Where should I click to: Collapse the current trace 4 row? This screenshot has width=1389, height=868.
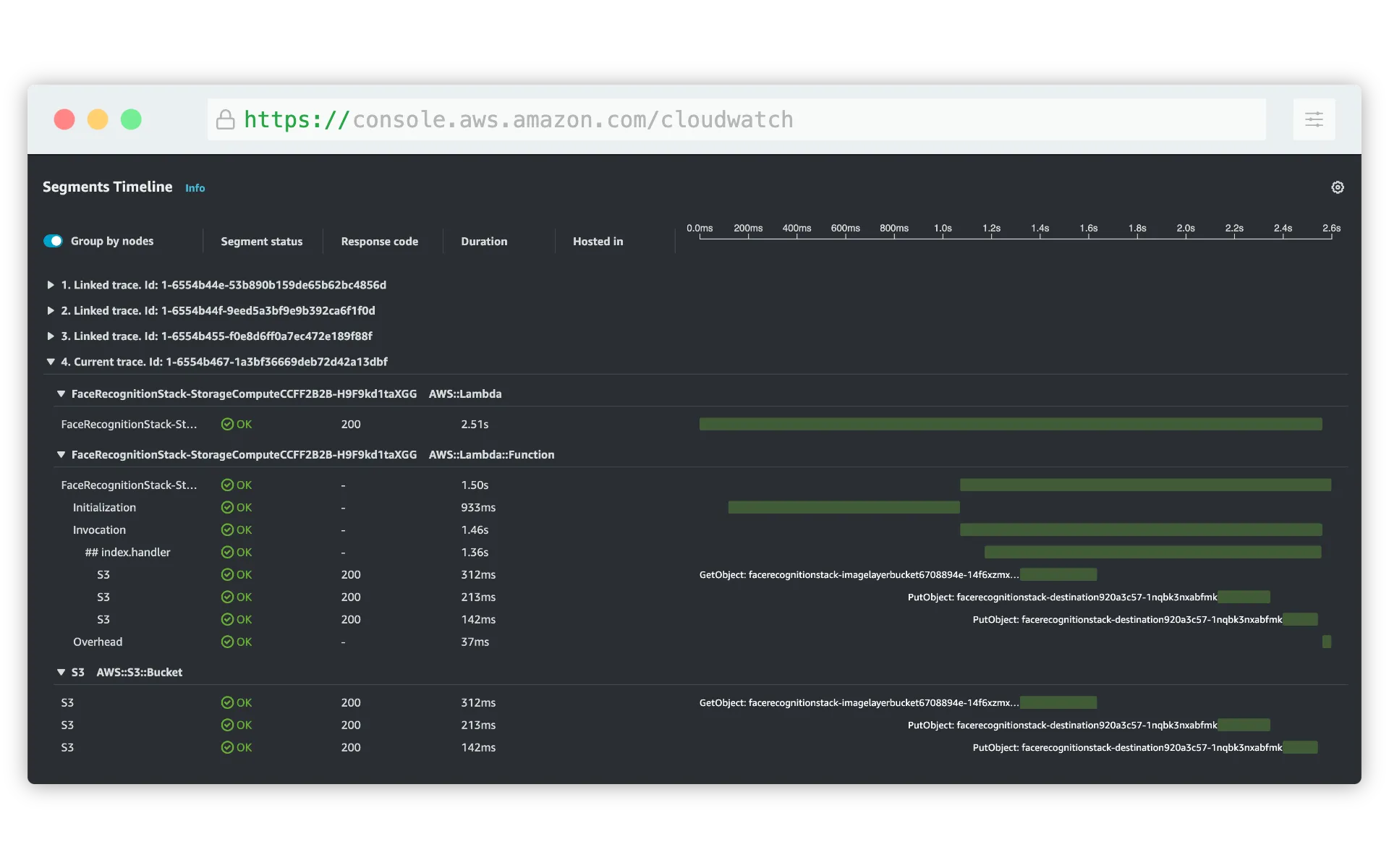51,362
